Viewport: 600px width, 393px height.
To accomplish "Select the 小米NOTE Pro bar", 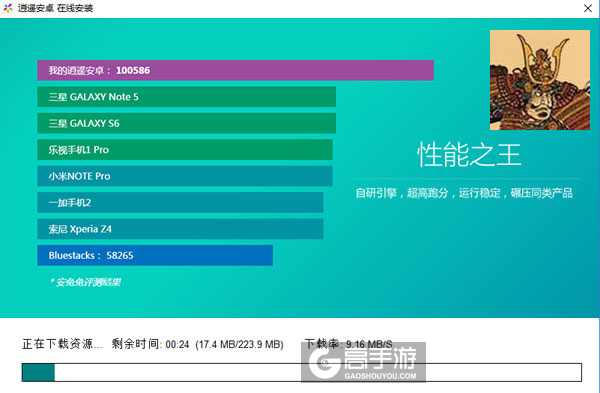I will (185, 176).
